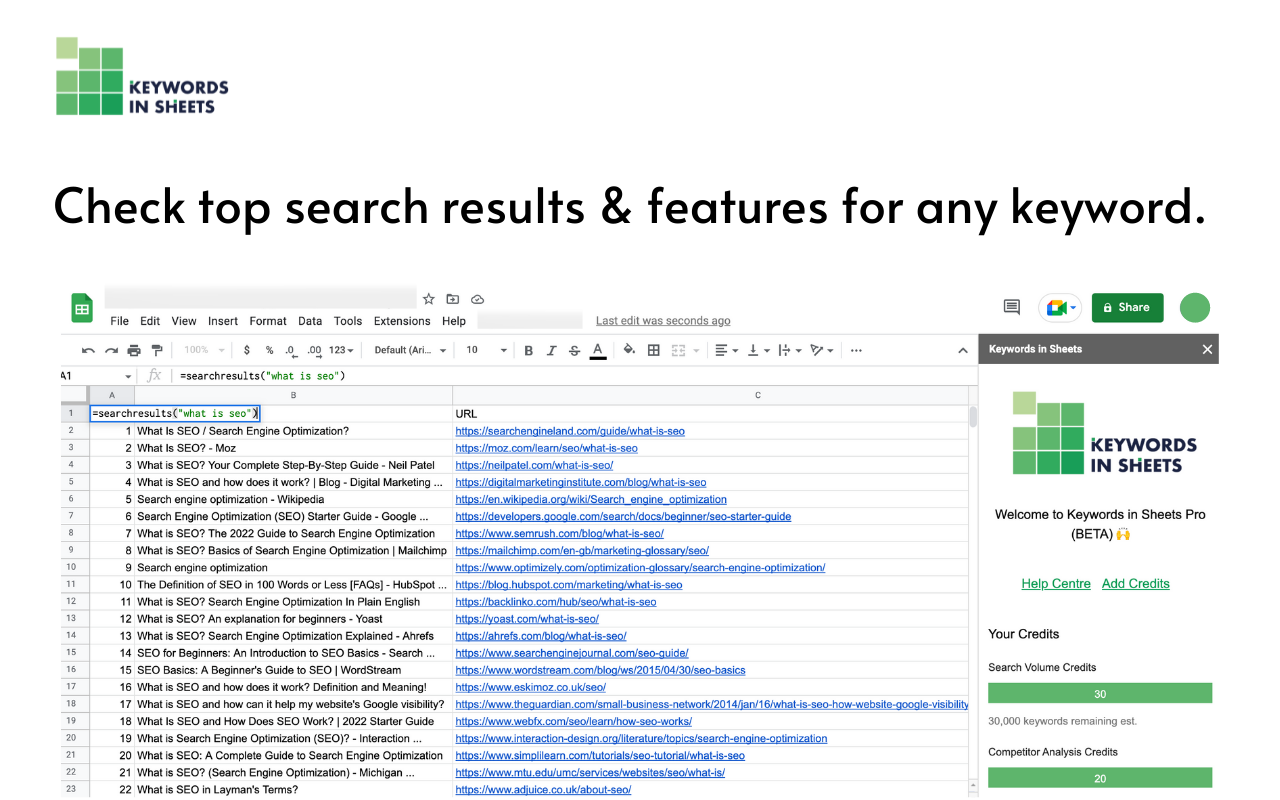
Task: Toggle bold formatting
Action: coord(529,350)
